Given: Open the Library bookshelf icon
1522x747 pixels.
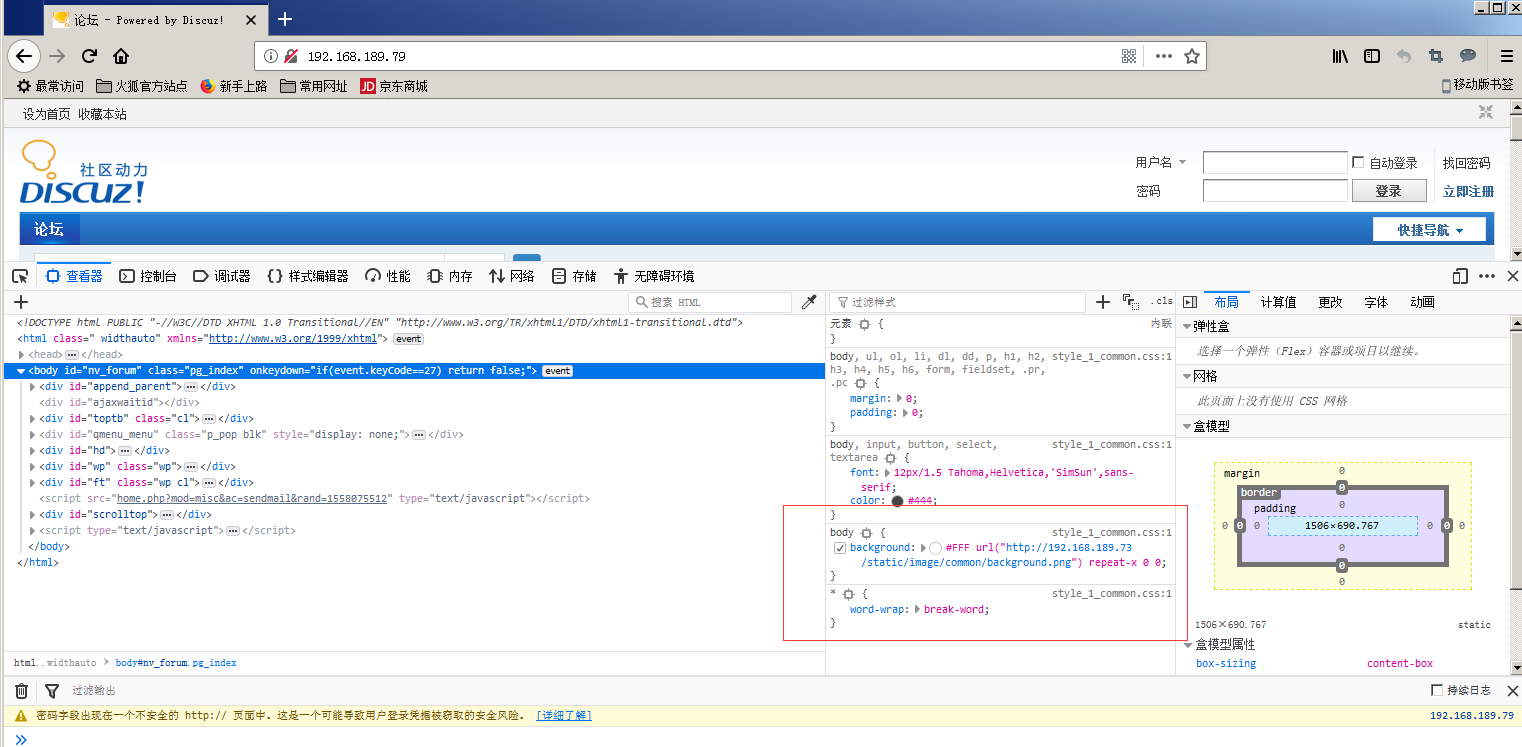Looking at the screenshot, I should (1340, 56).
